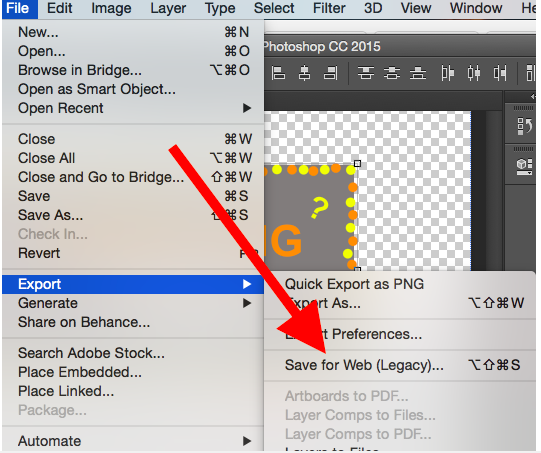Choose Close from File menu
Viewport: 541px width, 453px height.
(133, 139)
